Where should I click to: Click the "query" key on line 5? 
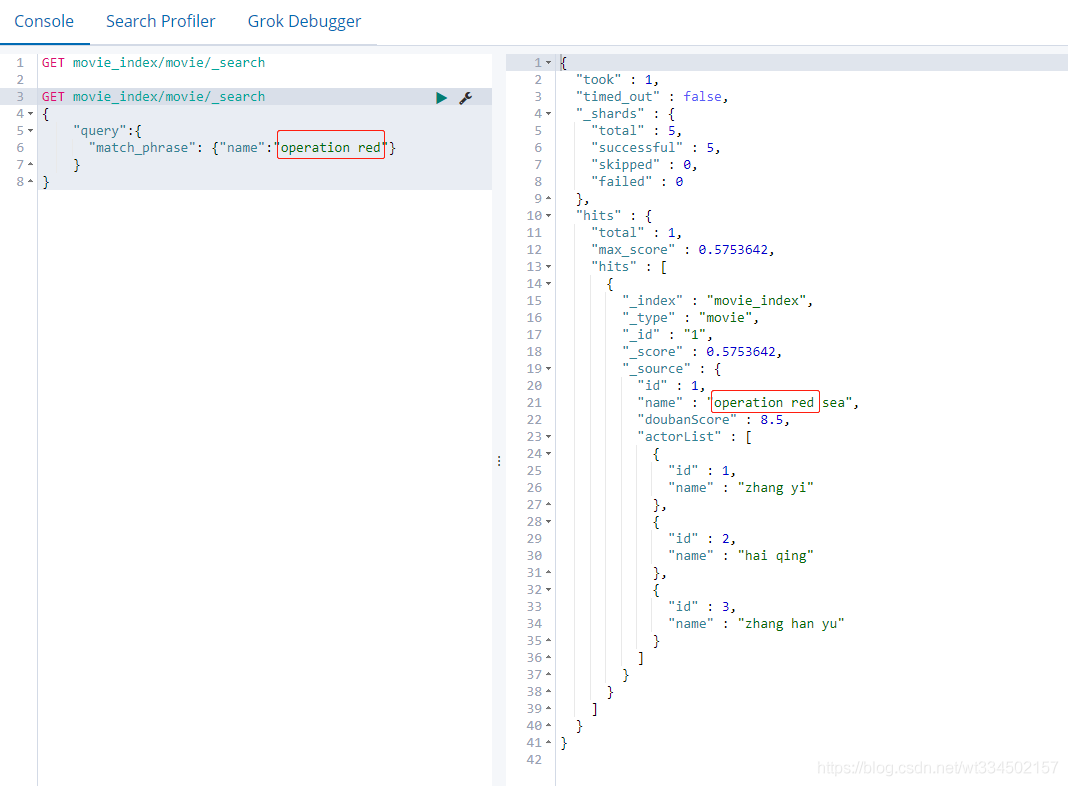[99, 131]
